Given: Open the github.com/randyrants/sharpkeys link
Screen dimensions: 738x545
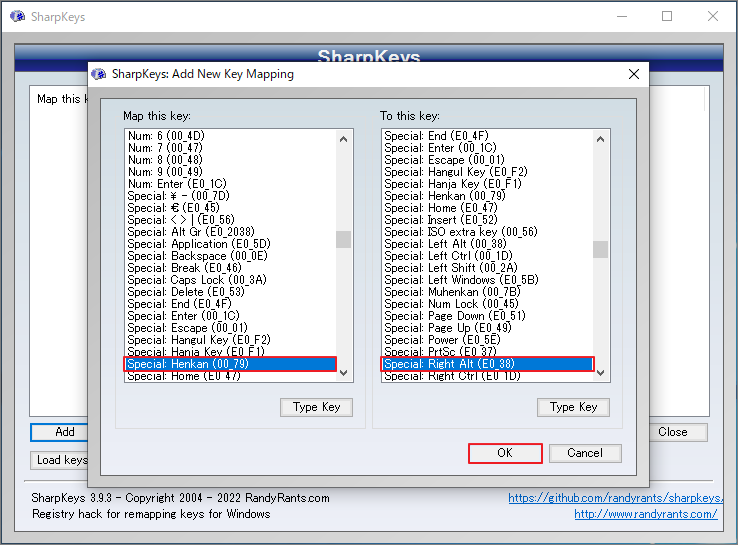Looking at the screenshot, I should [x=615, y=498].
